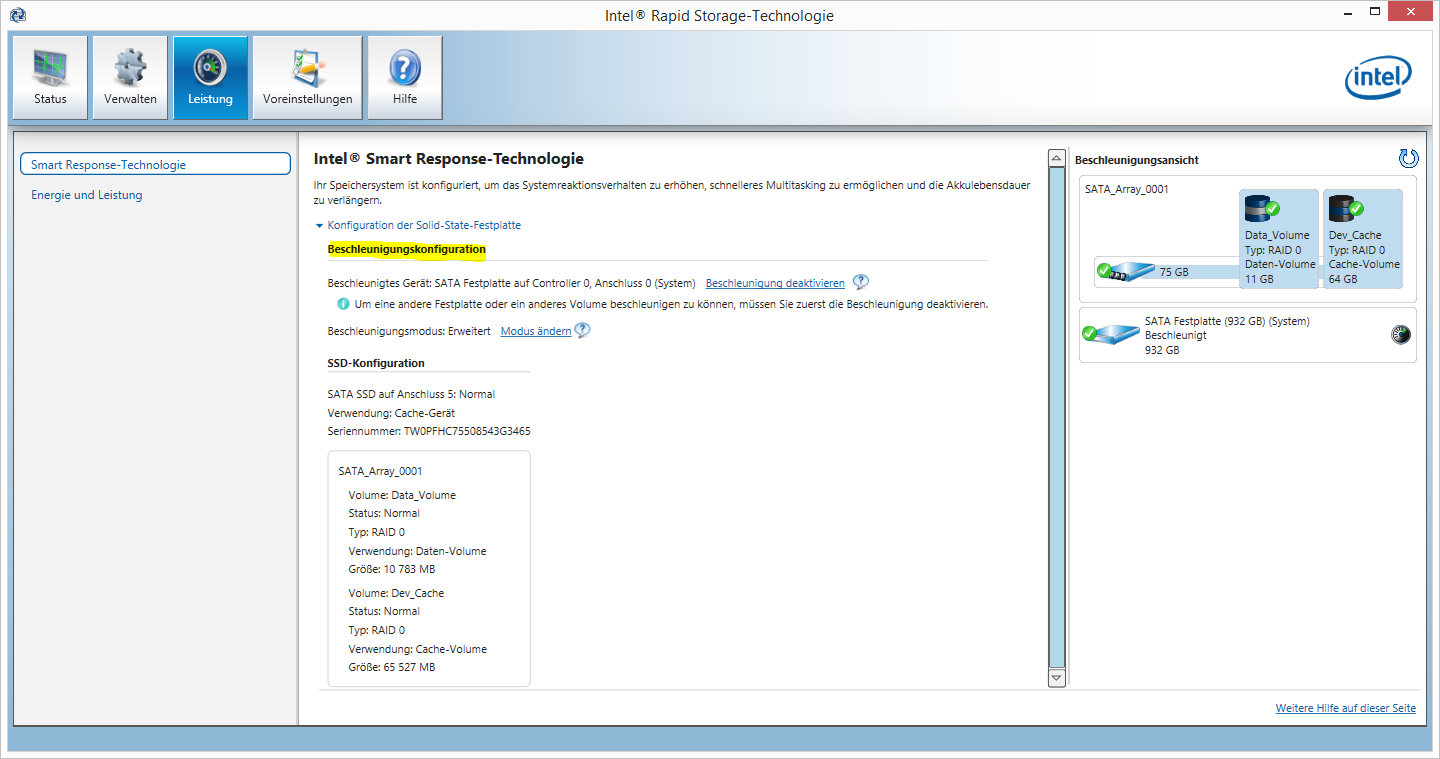Open the Status tab
Image resolution: width=1440 pixels, height=759 pixels.
50,78
